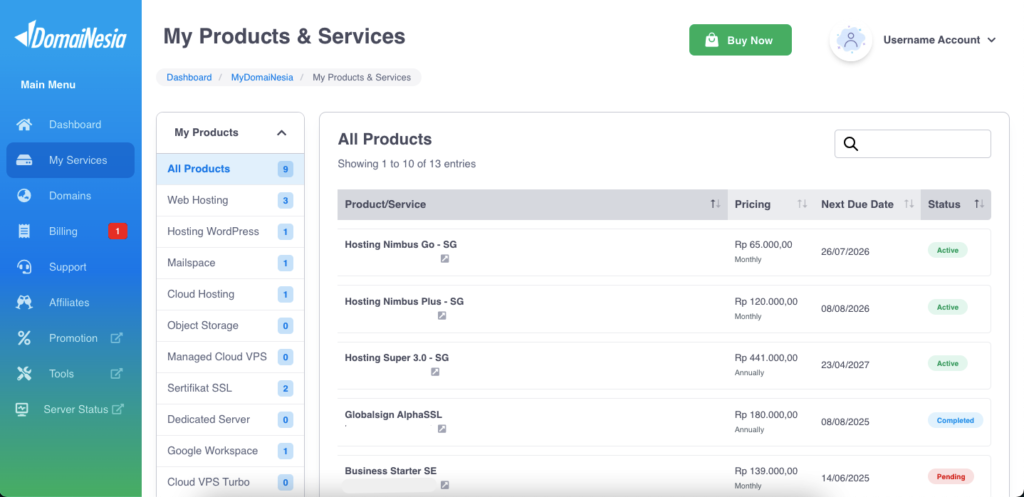Open the Username Account dropdown

939,40
